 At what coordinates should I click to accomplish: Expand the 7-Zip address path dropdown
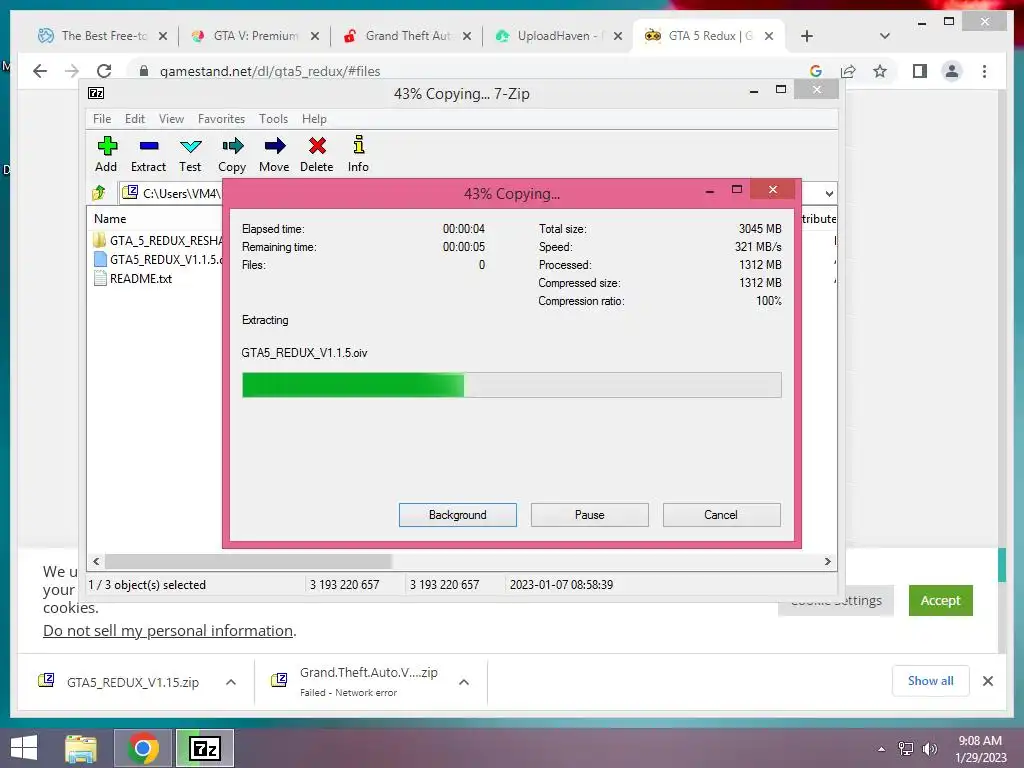pyautogui.click(x=829, y=193)
